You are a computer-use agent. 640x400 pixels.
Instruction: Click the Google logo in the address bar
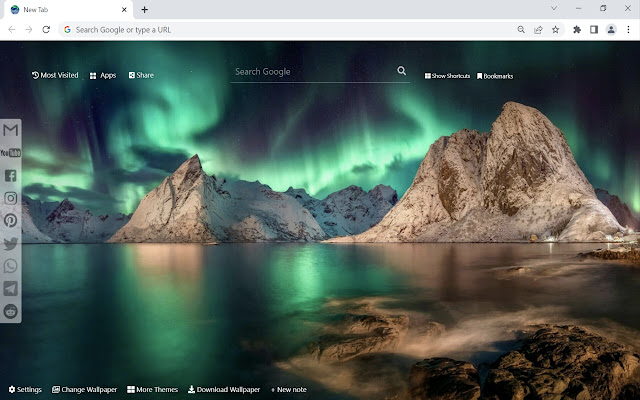click(x=67, y=29)
